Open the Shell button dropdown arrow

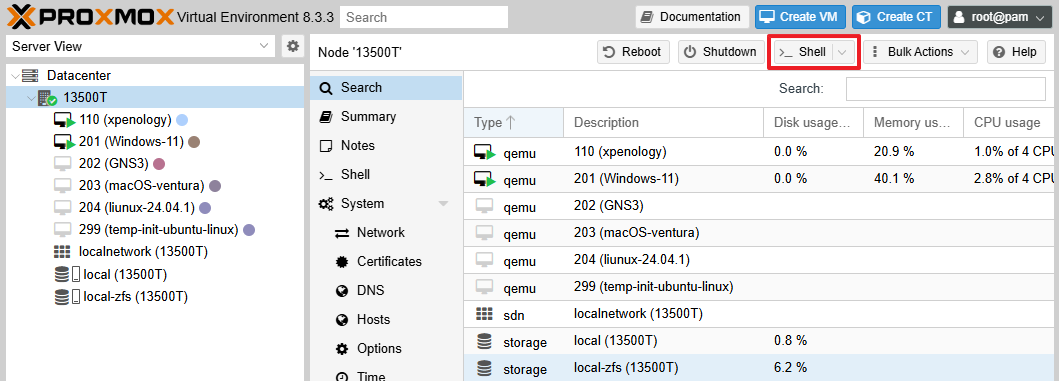842,52
